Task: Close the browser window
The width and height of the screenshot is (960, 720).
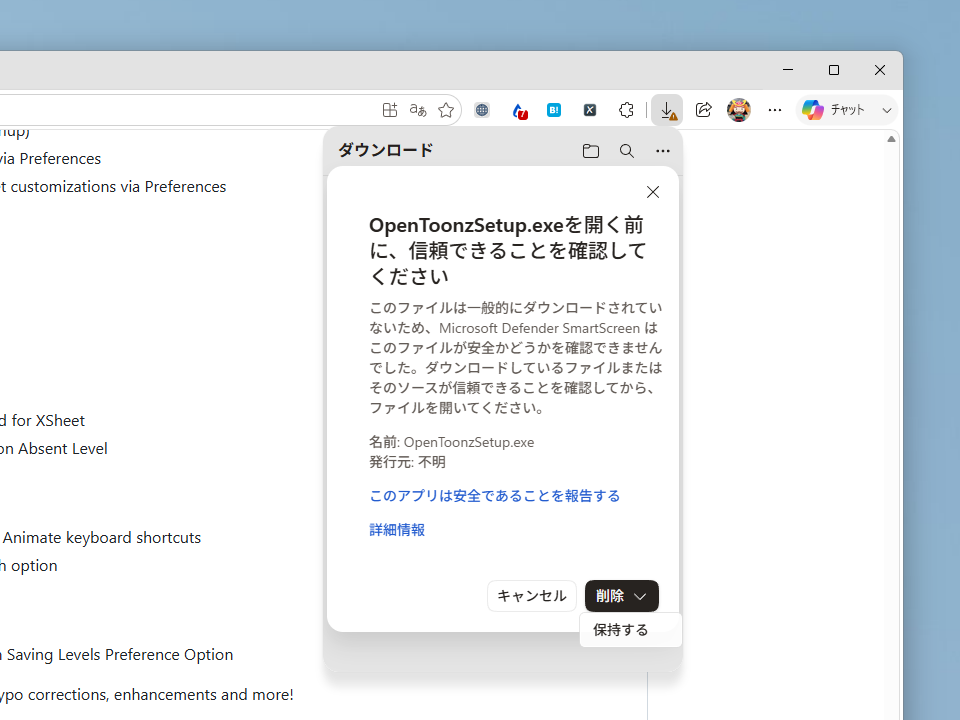Action: (x=880, y=70)
